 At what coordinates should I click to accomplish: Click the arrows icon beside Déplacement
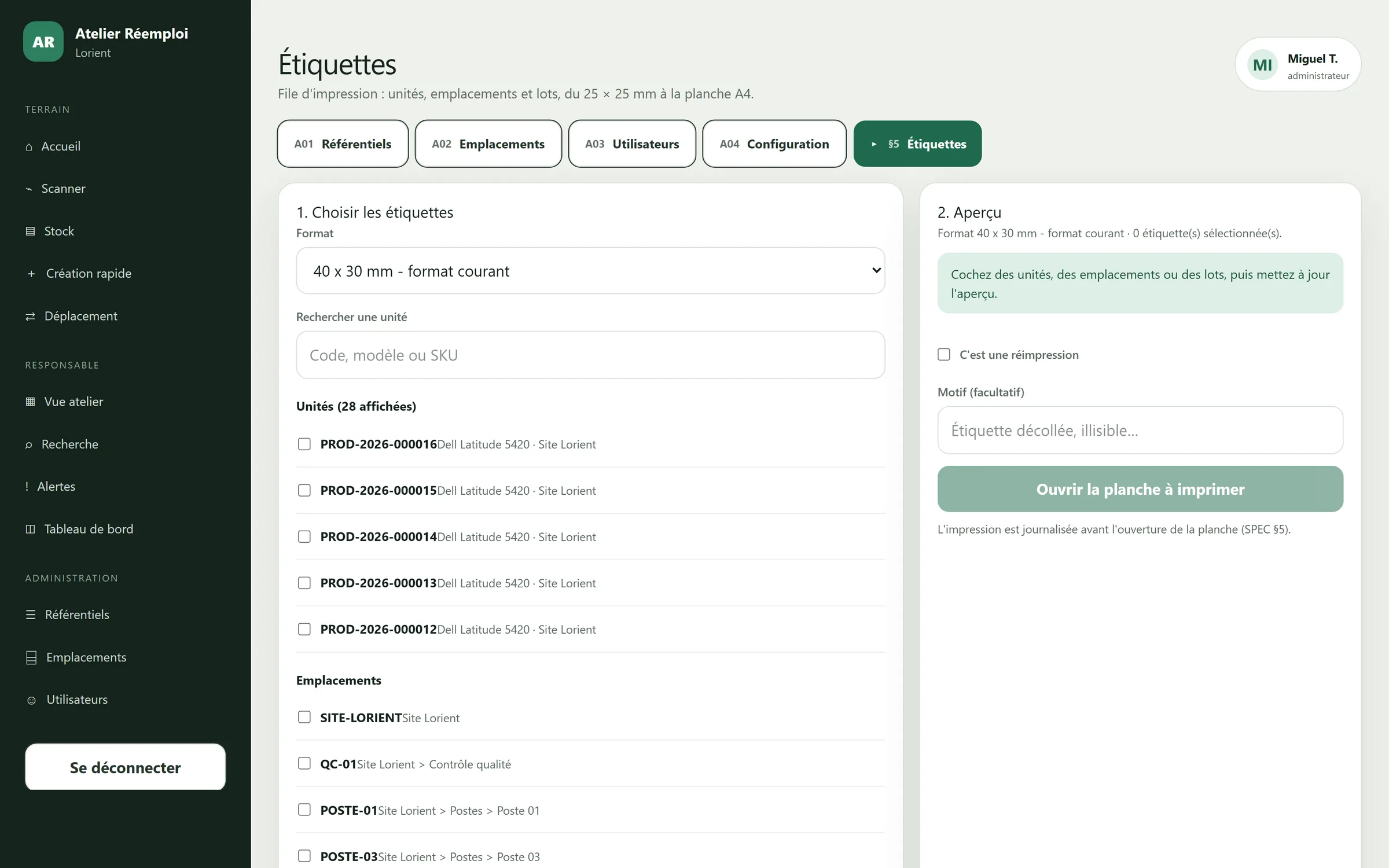point(30,317)
